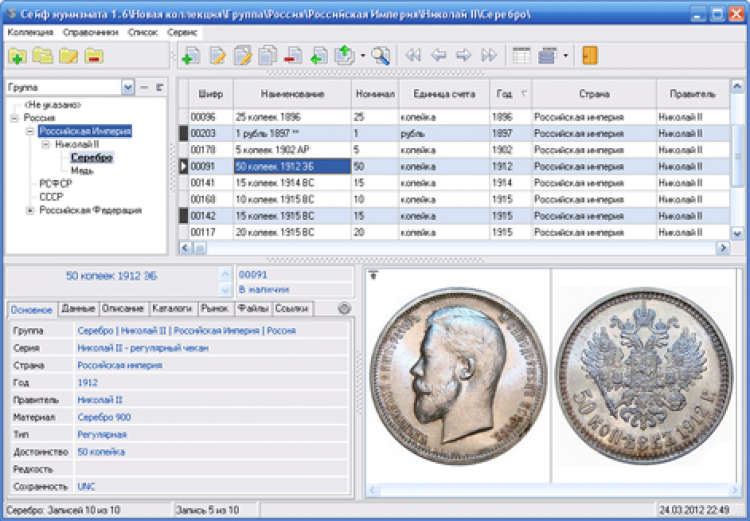Click export icon with green up arrow

pyautogui.click(x=344, y=55)
